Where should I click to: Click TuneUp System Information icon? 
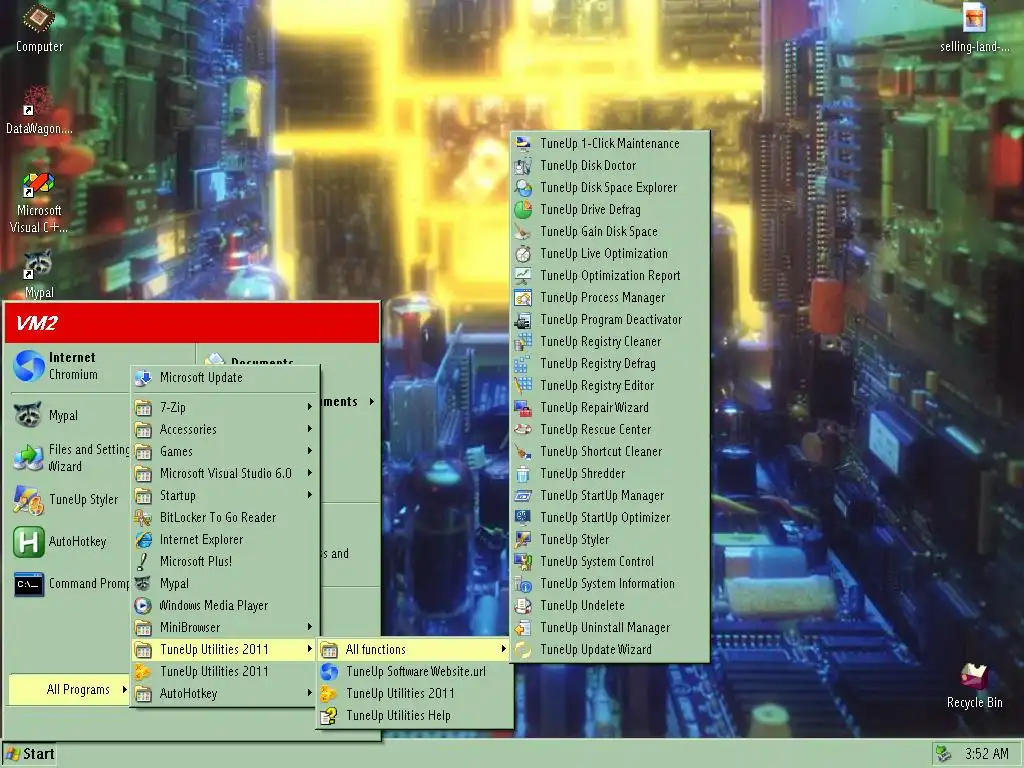[x=523, y=584]
